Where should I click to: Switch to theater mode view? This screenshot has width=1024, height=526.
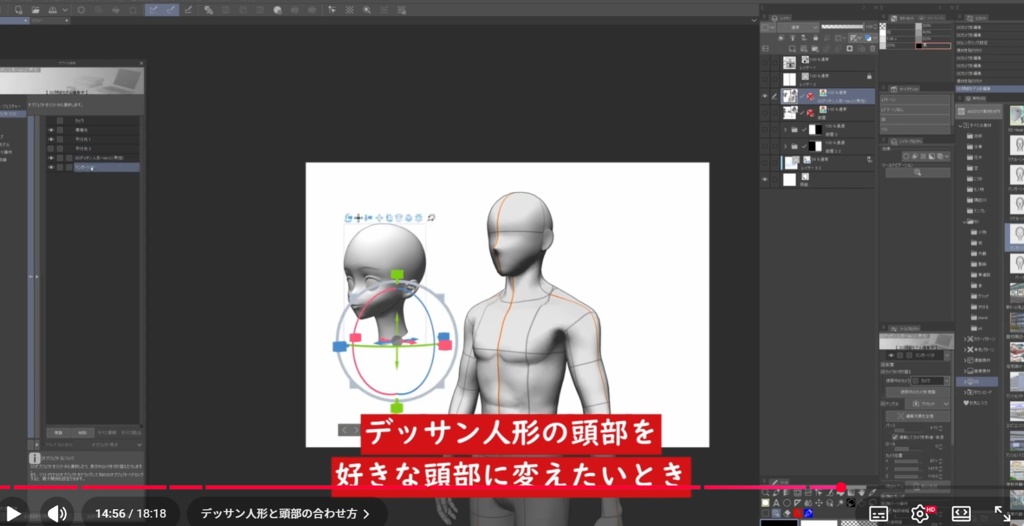click(961, 514)
